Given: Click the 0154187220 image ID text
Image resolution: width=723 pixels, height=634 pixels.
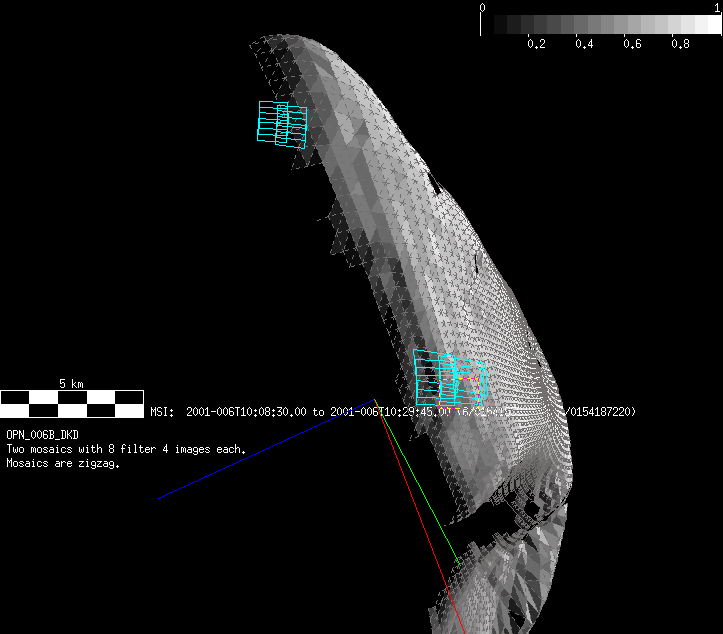Looking at the screenshot, I should (x=600, y=411).
